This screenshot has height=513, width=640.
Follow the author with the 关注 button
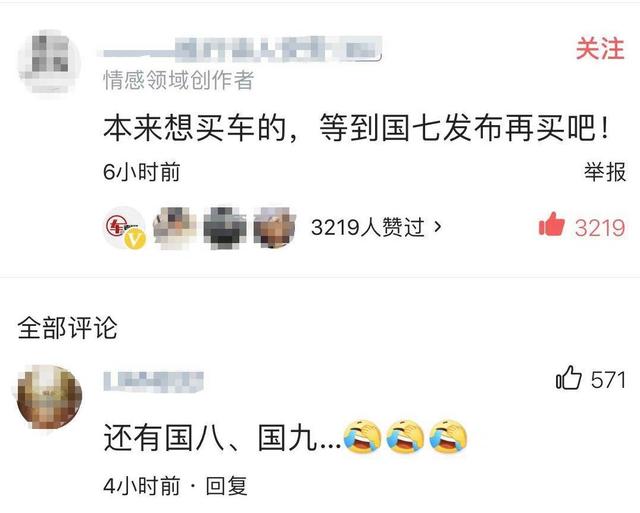tap(600, 49)
